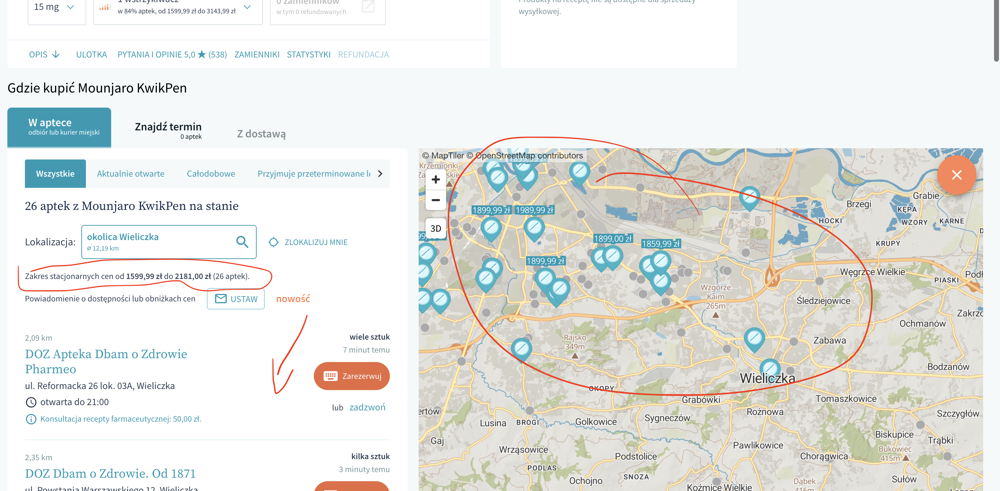The height and width of the screenshot is (491, 1000).
Task: Switch the map to 3D view
Action: (x=436, y=228)
